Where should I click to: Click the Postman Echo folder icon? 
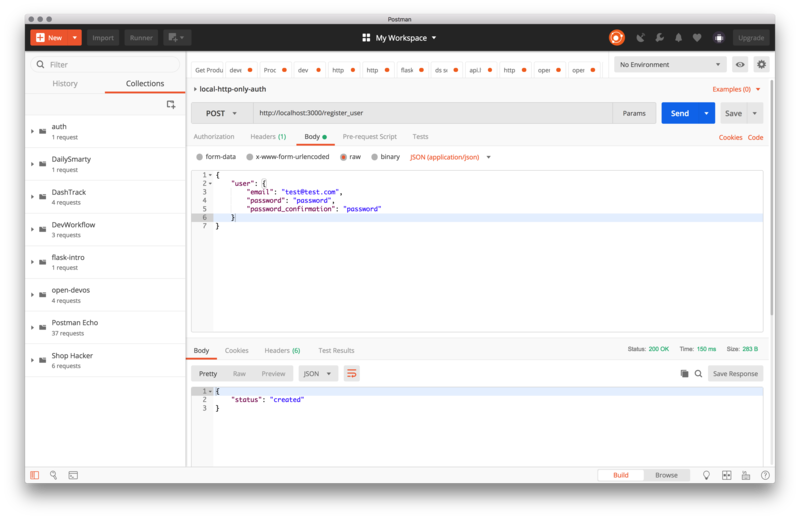tap(43, 328)
